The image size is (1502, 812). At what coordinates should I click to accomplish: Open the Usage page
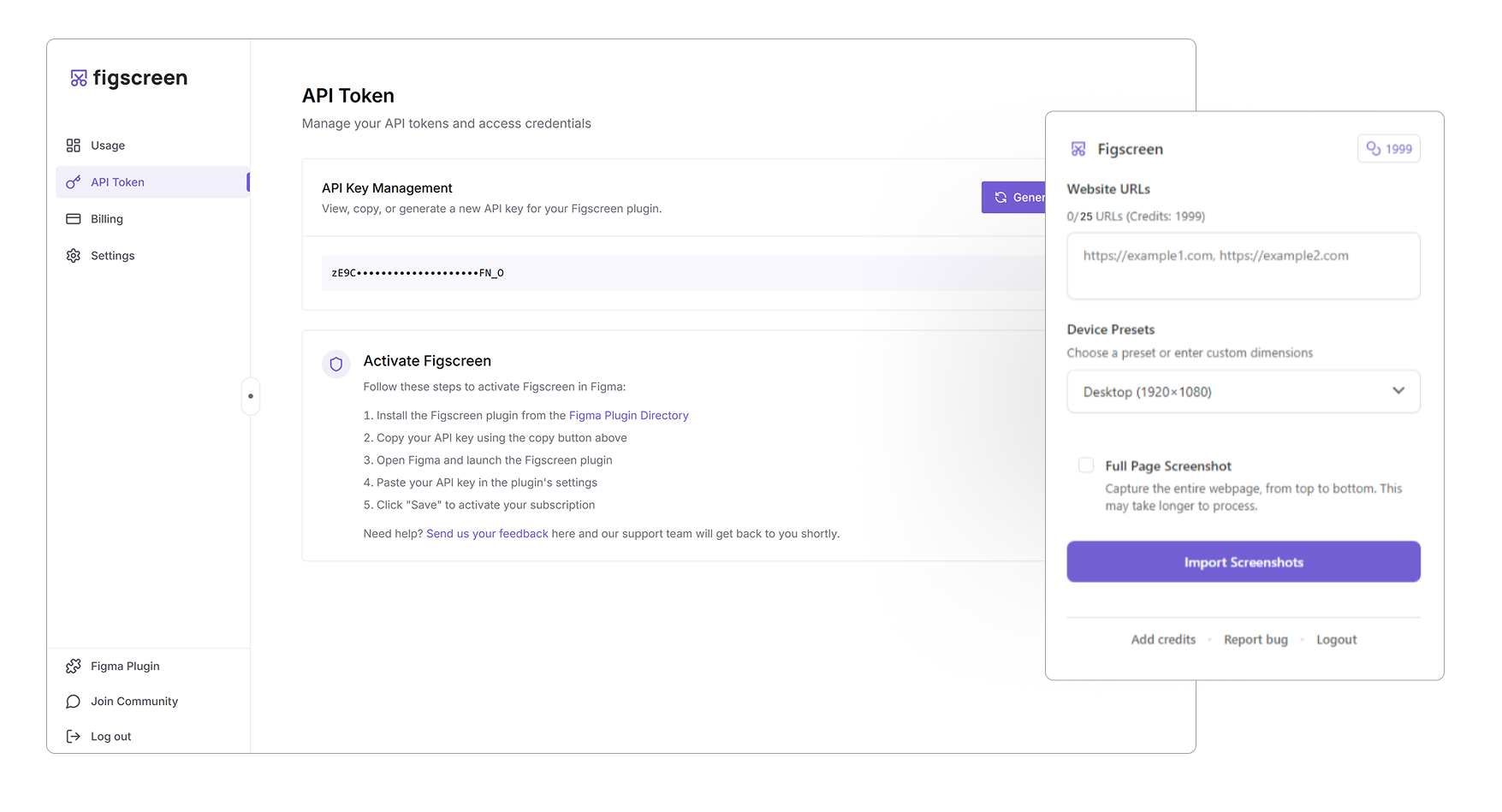[152, 145]
